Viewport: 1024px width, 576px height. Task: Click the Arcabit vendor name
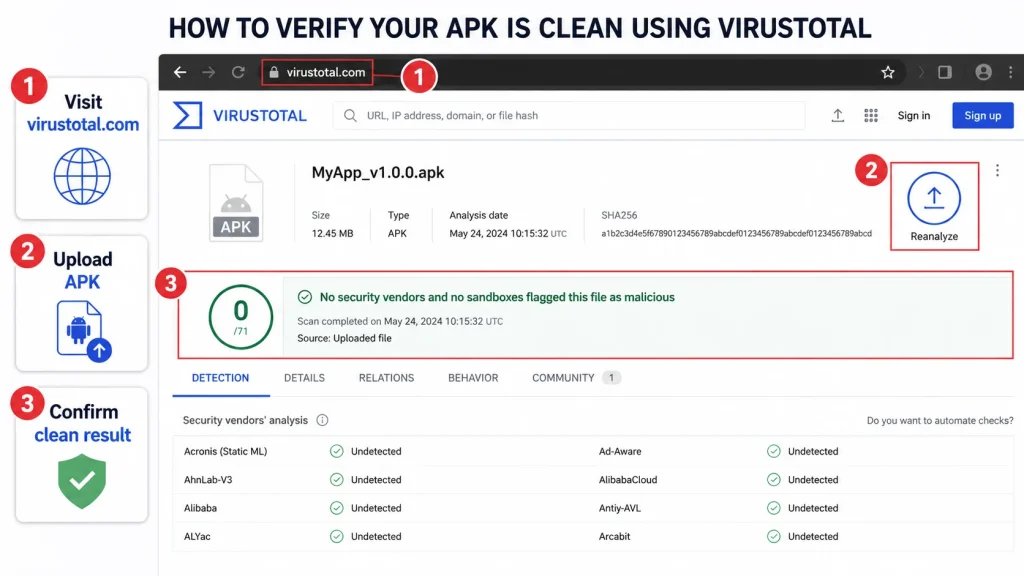(x=615, y=536)
